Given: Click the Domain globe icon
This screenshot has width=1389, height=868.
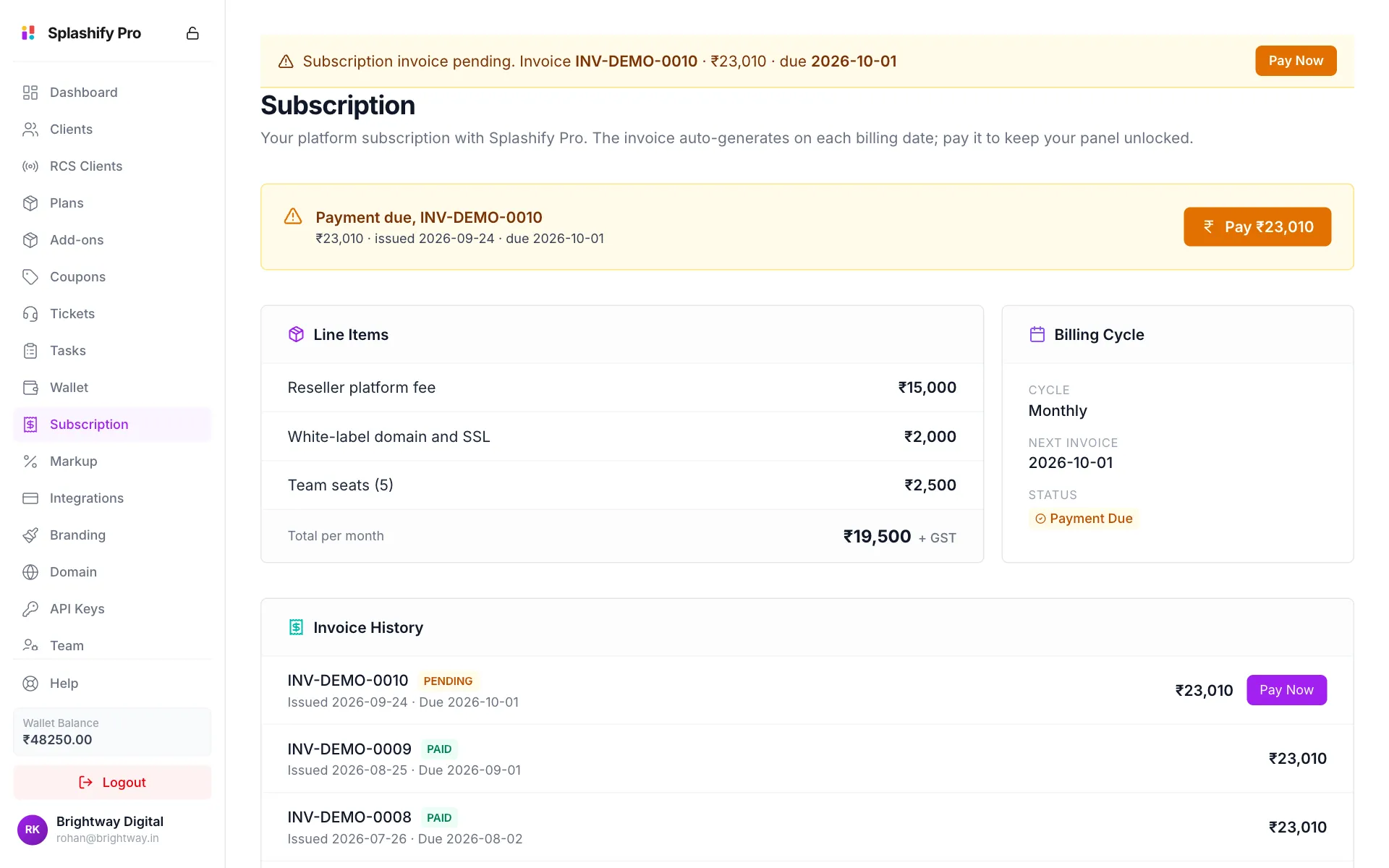Looking at the screenshot, I should tap(30, 572).
